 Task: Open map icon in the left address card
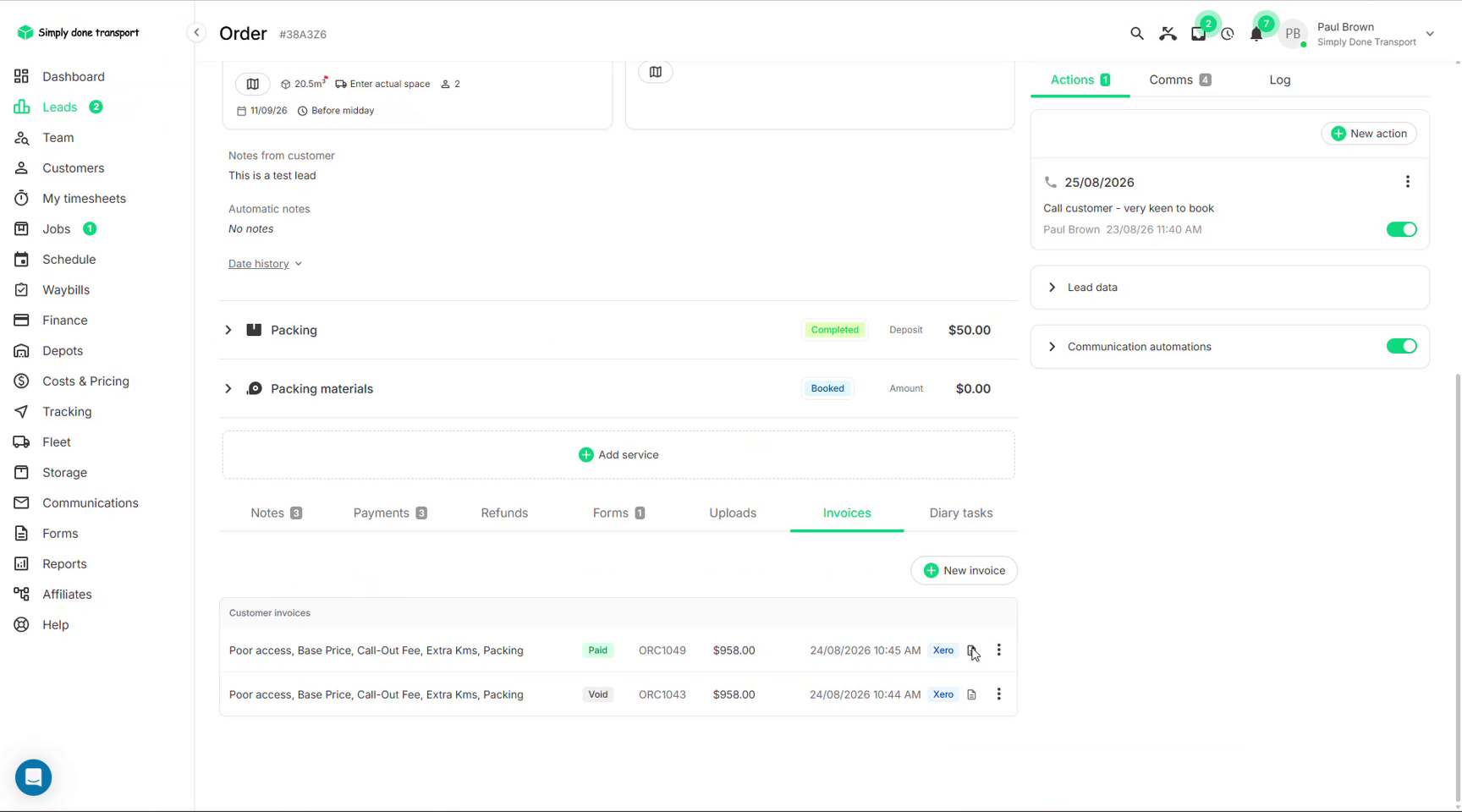(x=252, y=84)
